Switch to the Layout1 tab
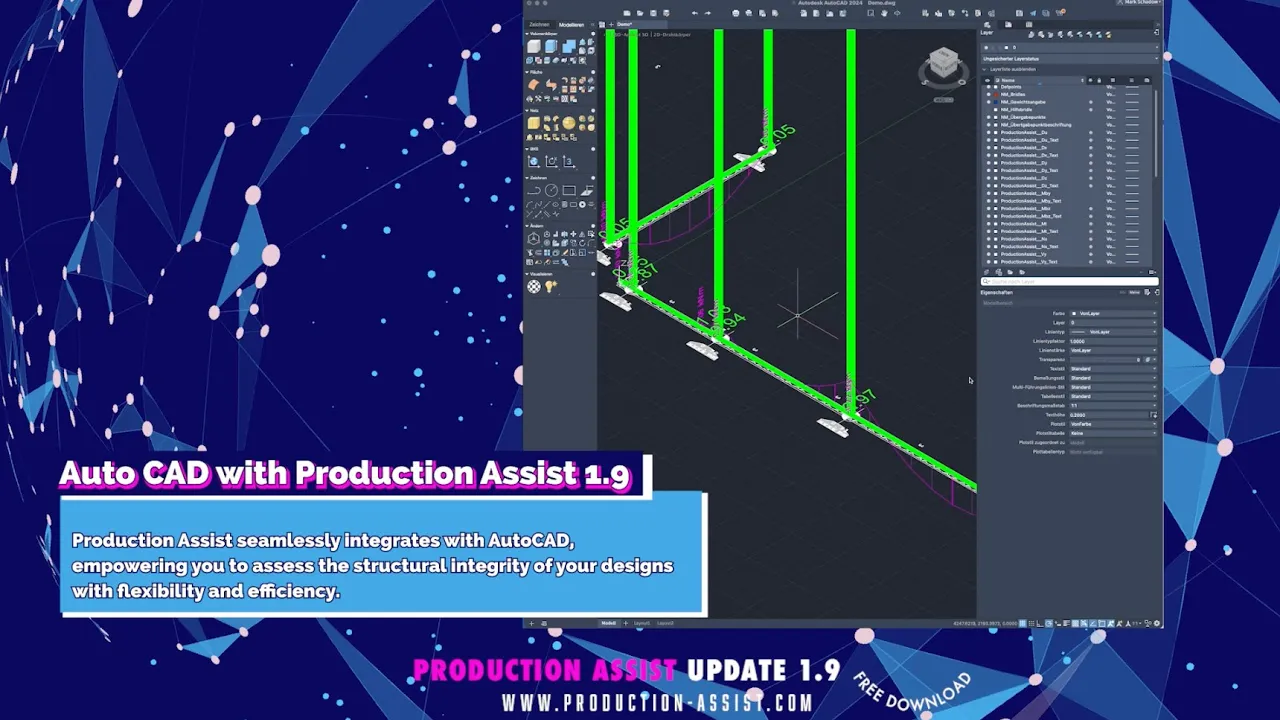Screen dimensions: 1280x720 (x=641, y=623)
